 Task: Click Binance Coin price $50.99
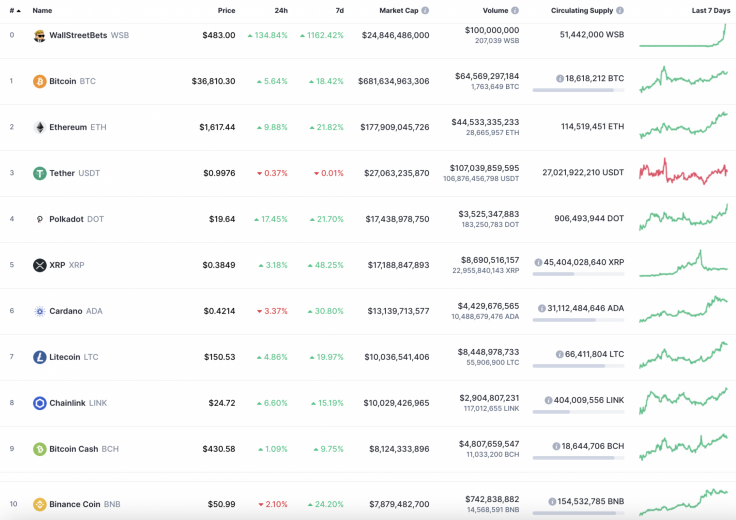222,505
